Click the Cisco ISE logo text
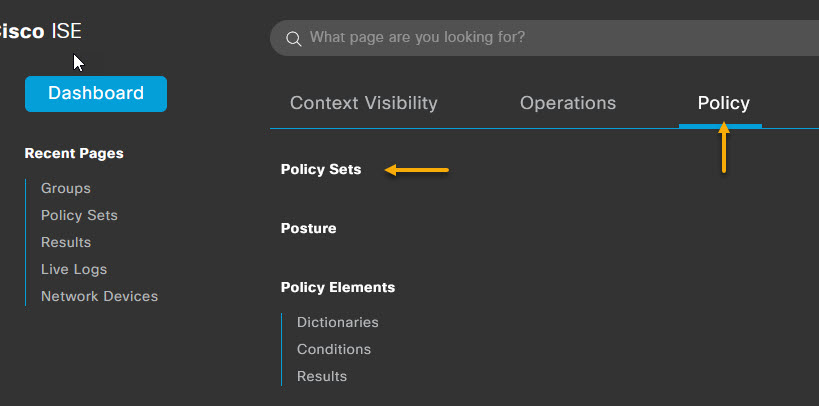 pyautogui.click(x=41, y=31)
